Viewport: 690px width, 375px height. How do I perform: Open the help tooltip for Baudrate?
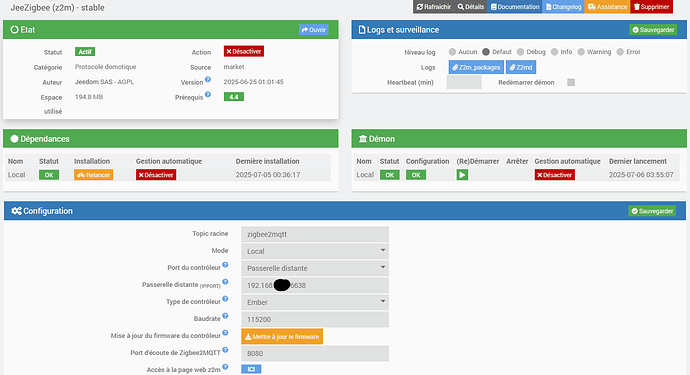[x=225, y=316]
